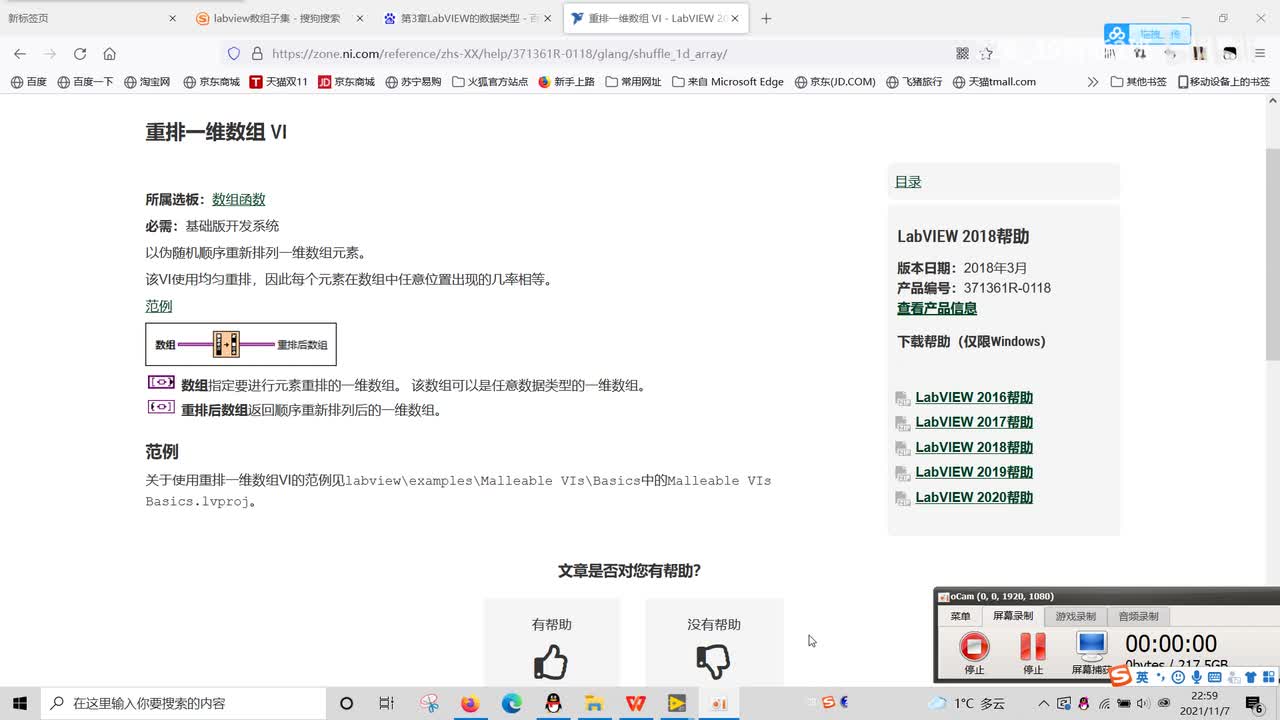Open LabVIEW 2016帮助 link
The height and width of the screenshot is (720, 1280).
(974, 398)
